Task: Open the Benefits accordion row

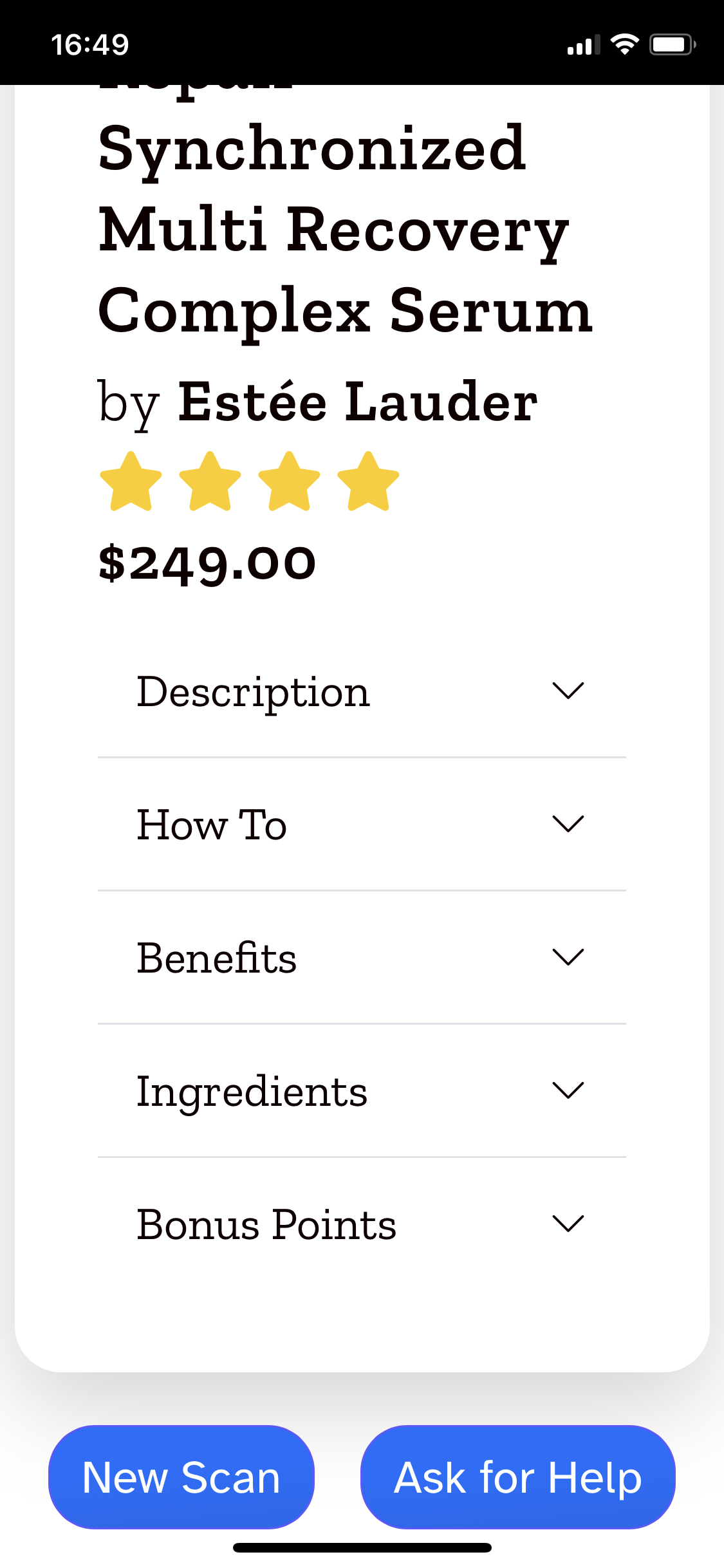Action: (362, 958)
